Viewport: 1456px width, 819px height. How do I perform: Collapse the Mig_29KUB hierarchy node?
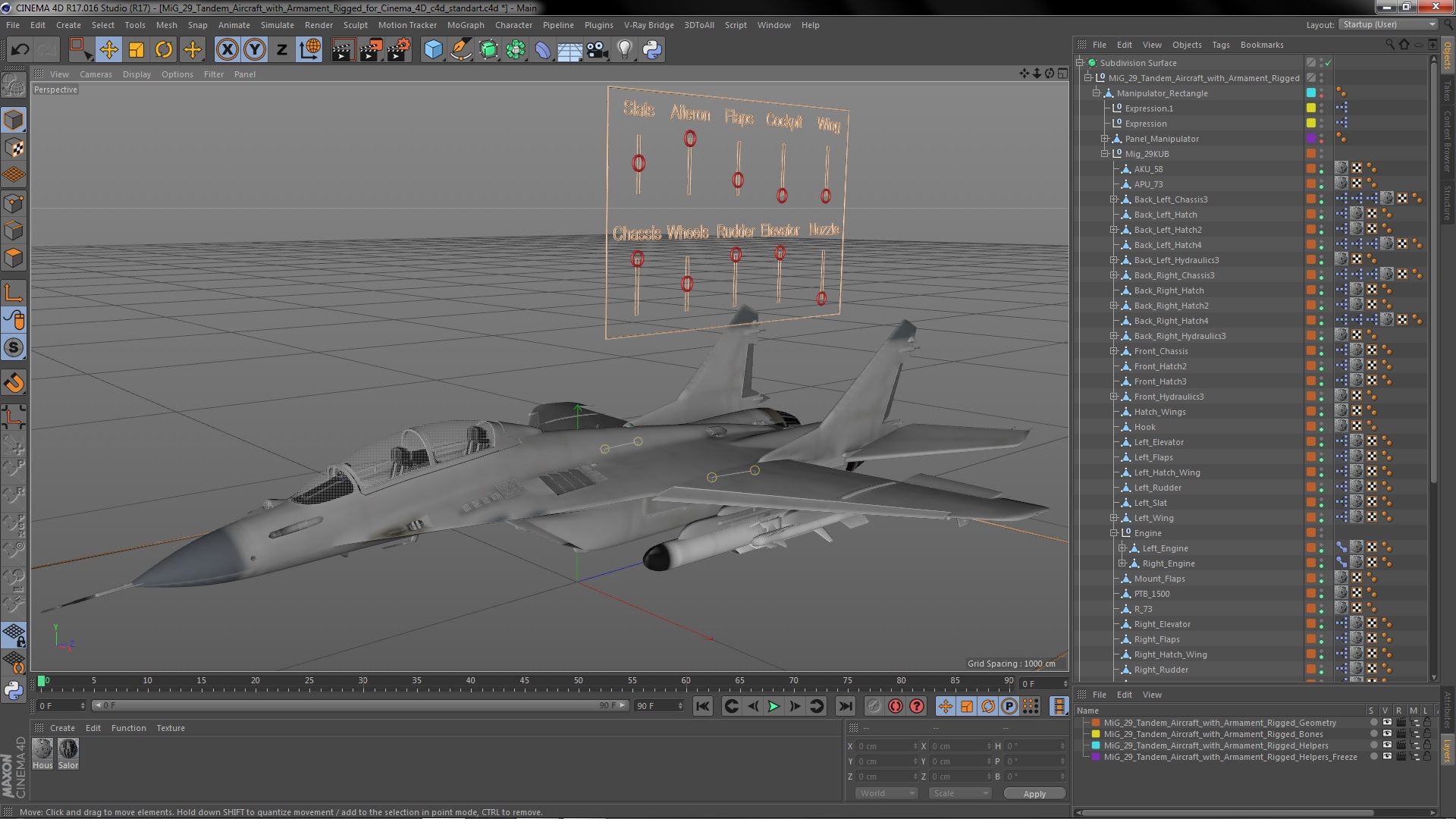pyautogui.click(x=1105, y=154)
